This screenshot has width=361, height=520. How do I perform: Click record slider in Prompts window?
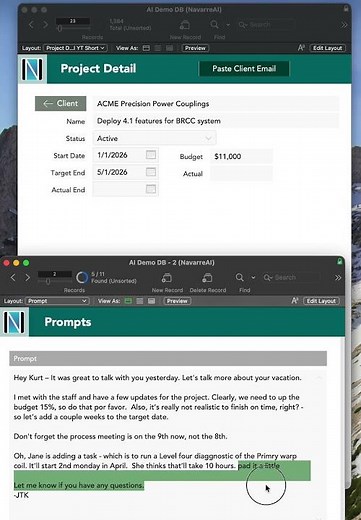(x=48, y=282)
